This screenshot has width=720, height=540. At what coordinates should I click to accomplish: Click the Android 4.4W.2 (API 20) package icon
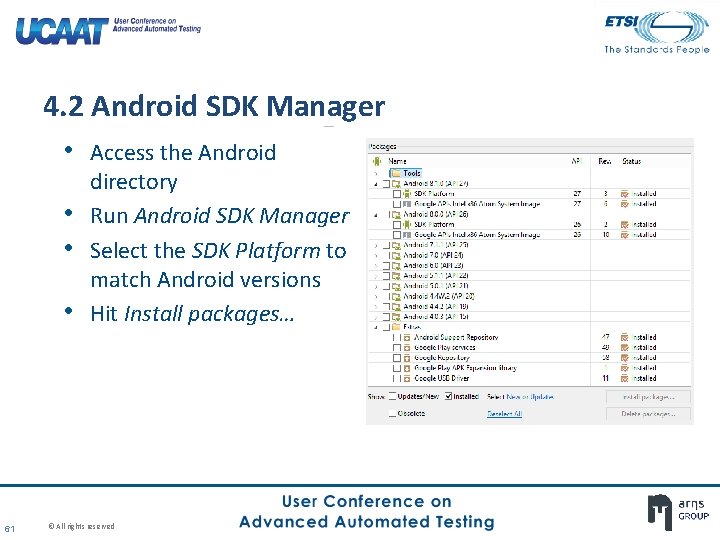point(396,296)
